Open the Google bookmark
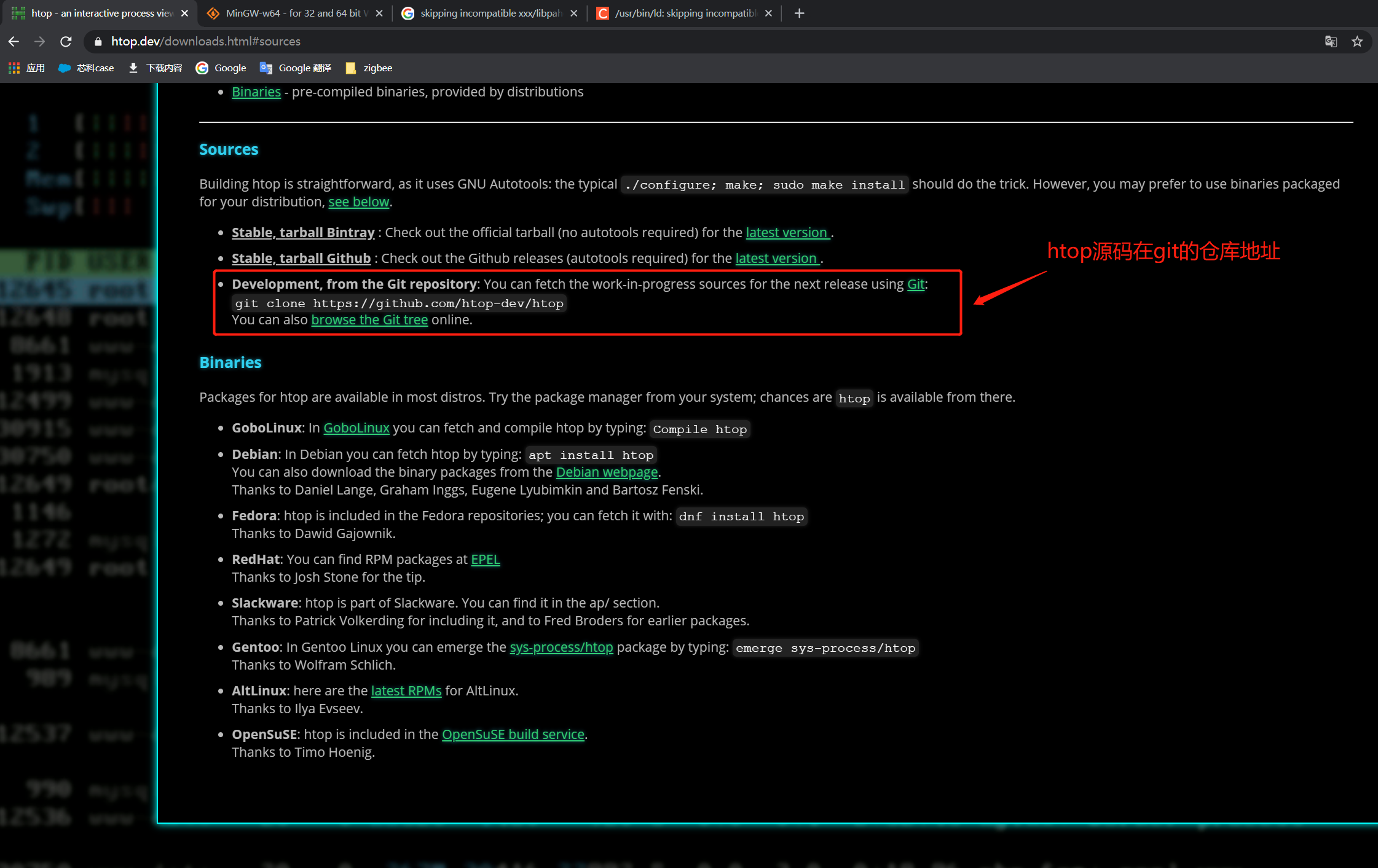This screenshot has height=868, width=1378. 230,68
